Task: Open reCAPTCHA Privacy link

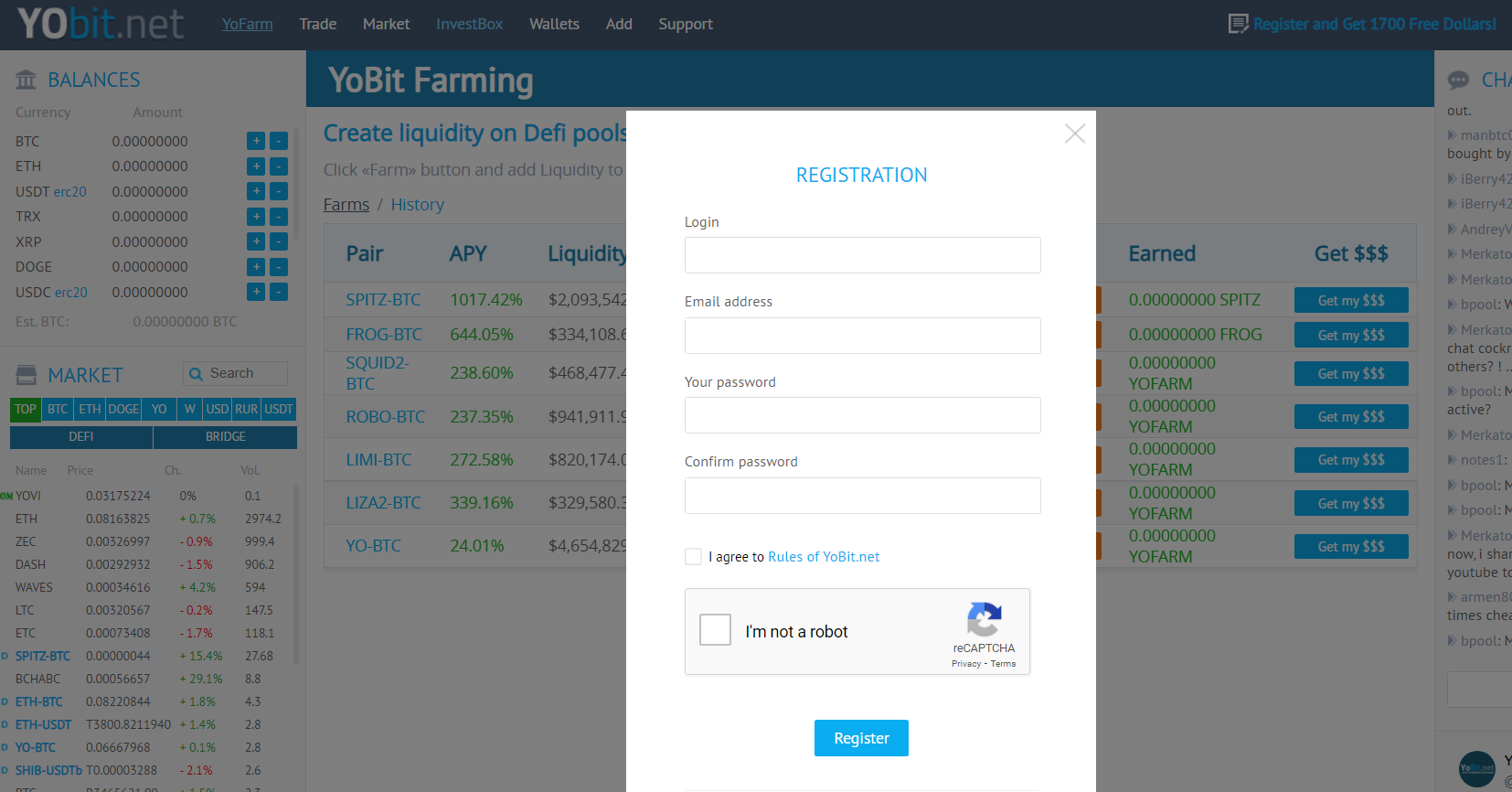Action: pos(965,664)
